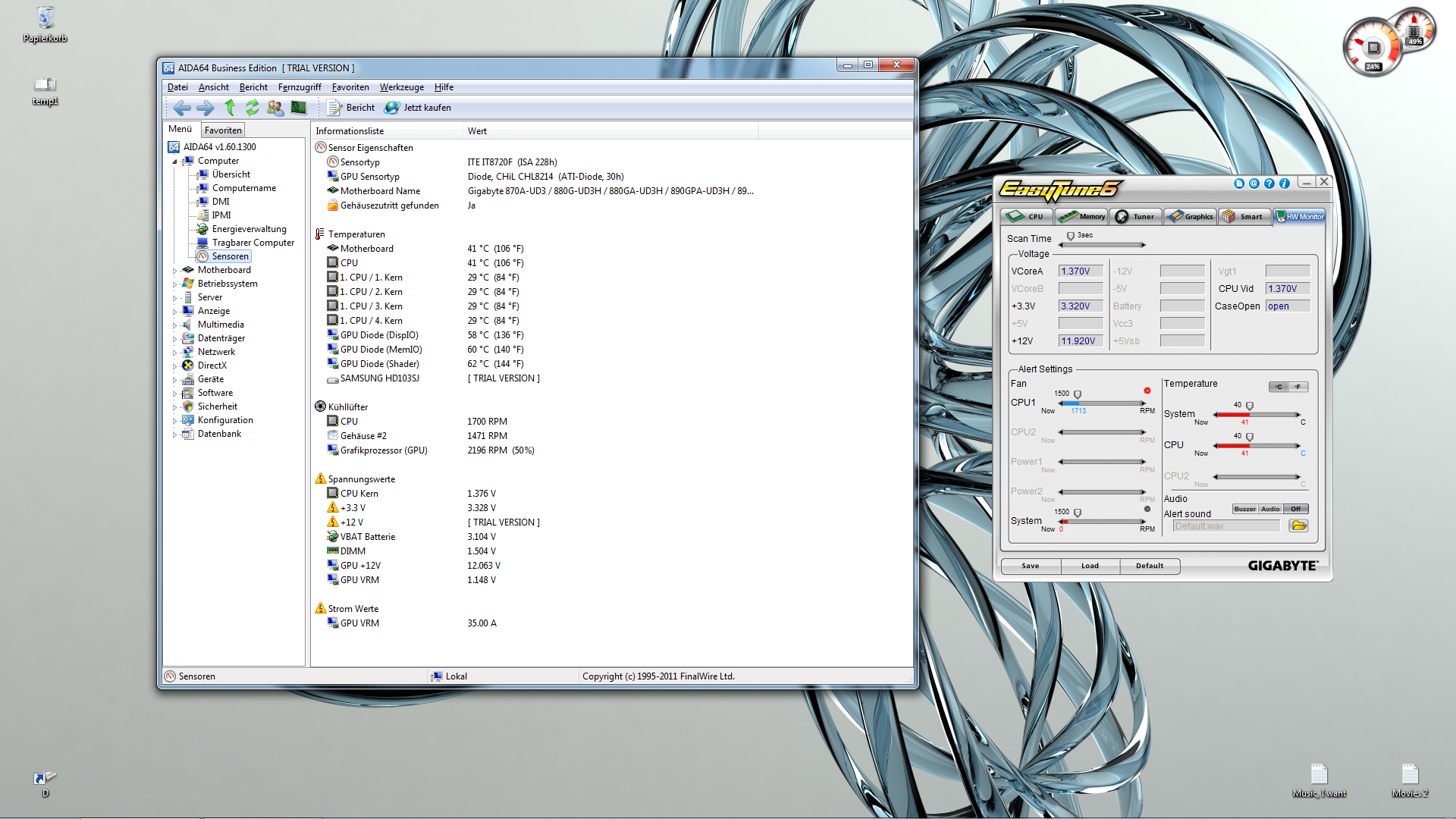
Task: Toggle the CPU1 fan alert red indicator
Action: click(1147, 391)
